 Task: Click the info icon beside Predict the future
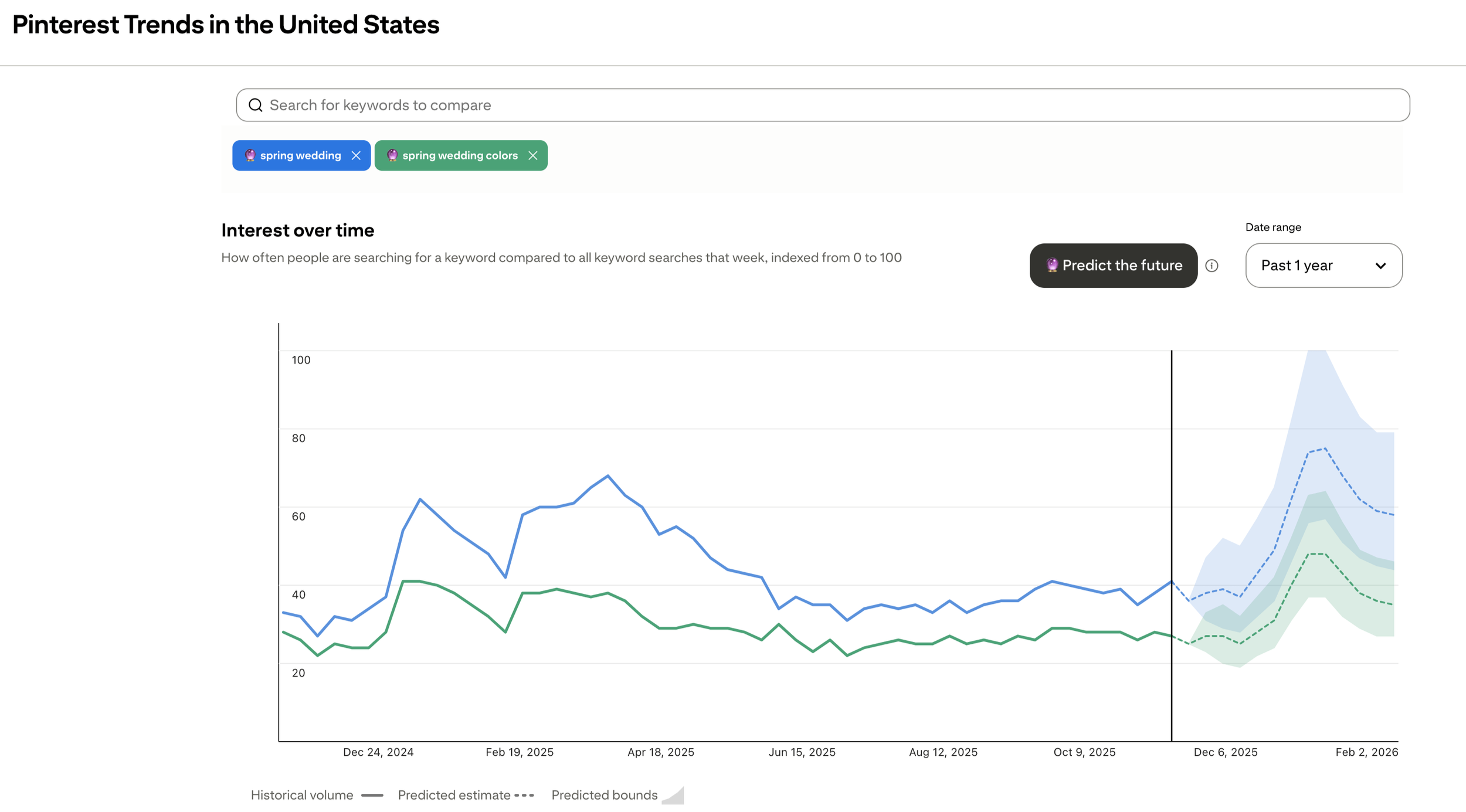point(1212,266)
